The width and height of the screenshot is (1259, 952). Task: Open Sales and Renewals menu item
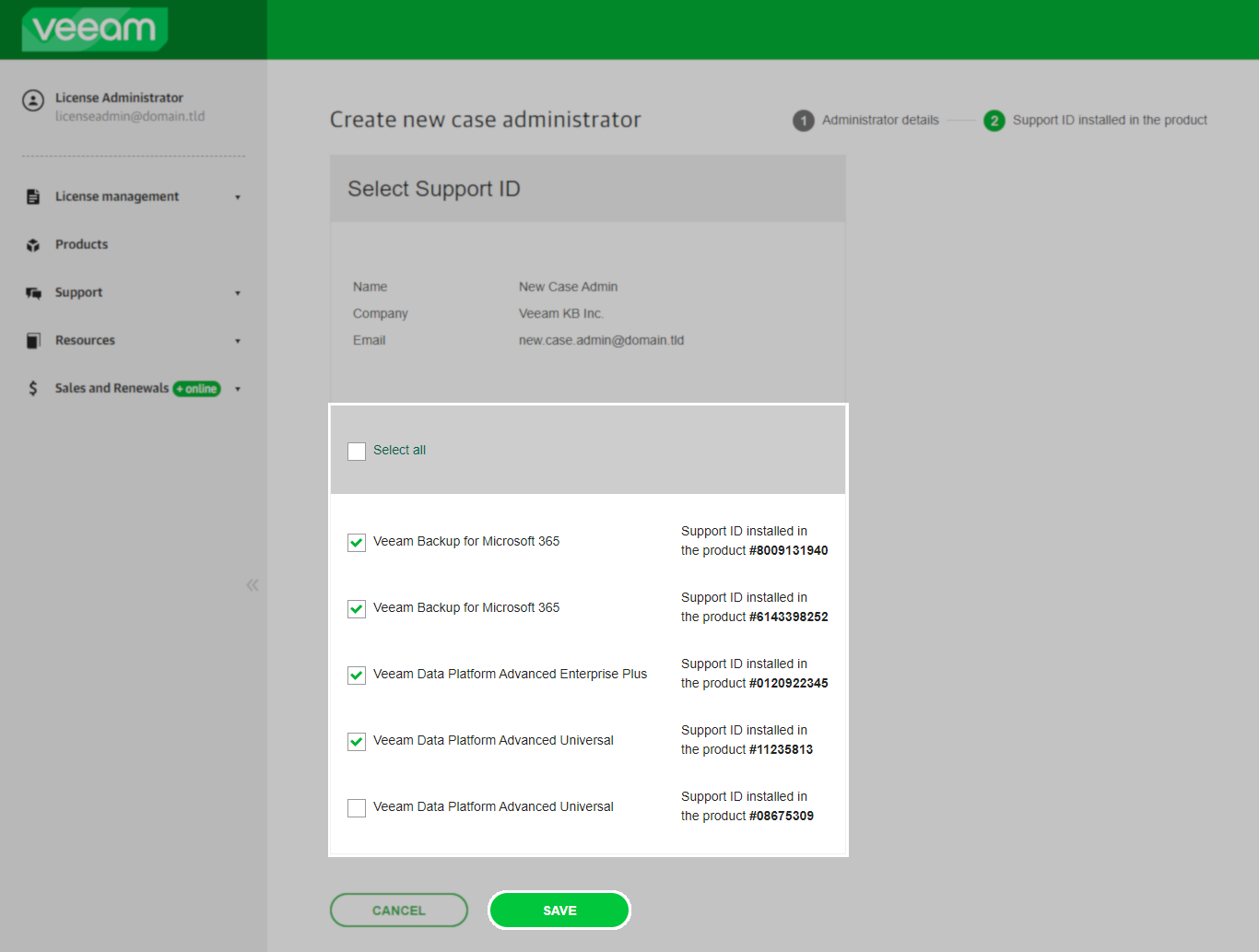pos(112,388)
